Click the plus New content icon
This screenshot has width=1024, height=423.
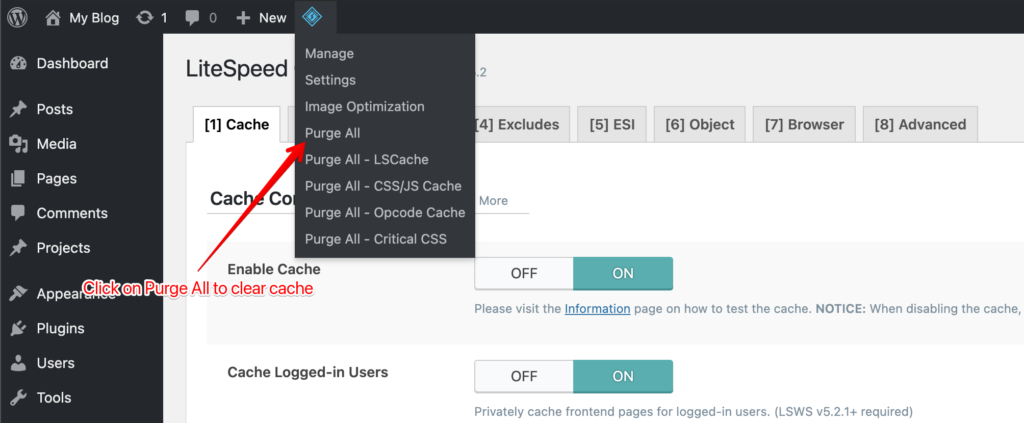pos(243,18)
